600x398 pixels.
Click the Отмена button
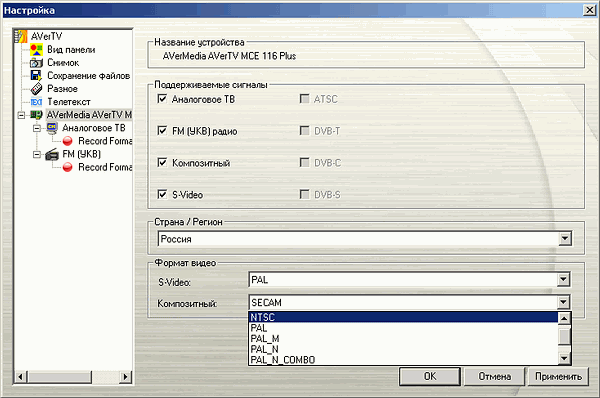coord(494,377)
